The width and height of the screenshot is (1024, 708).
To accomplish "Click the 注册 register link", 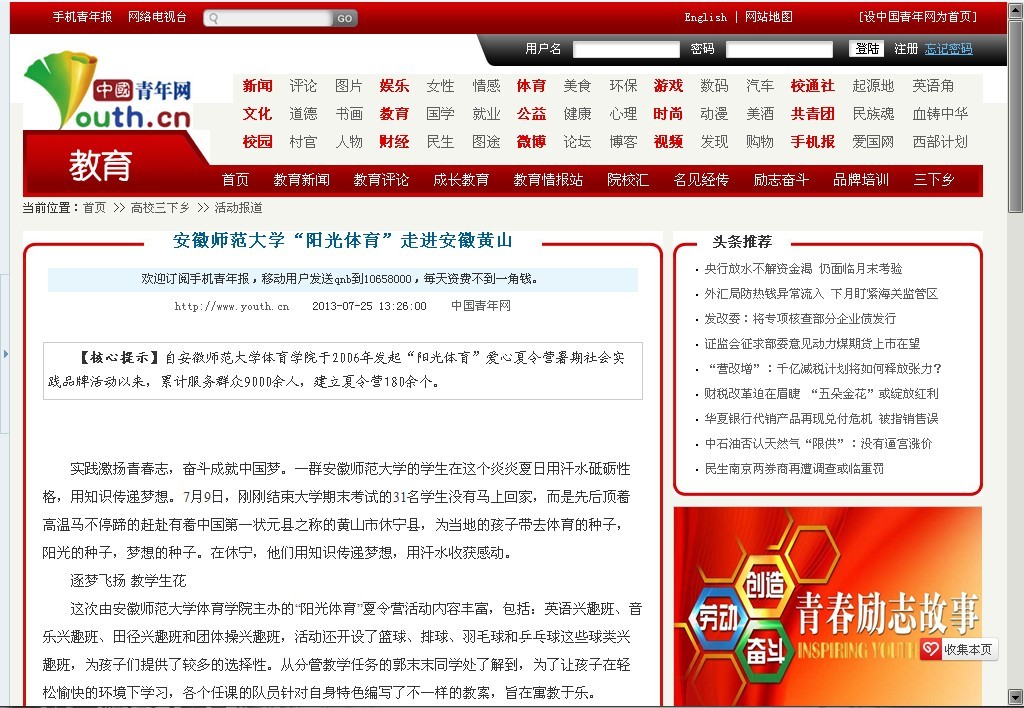I will coord(906,49).
